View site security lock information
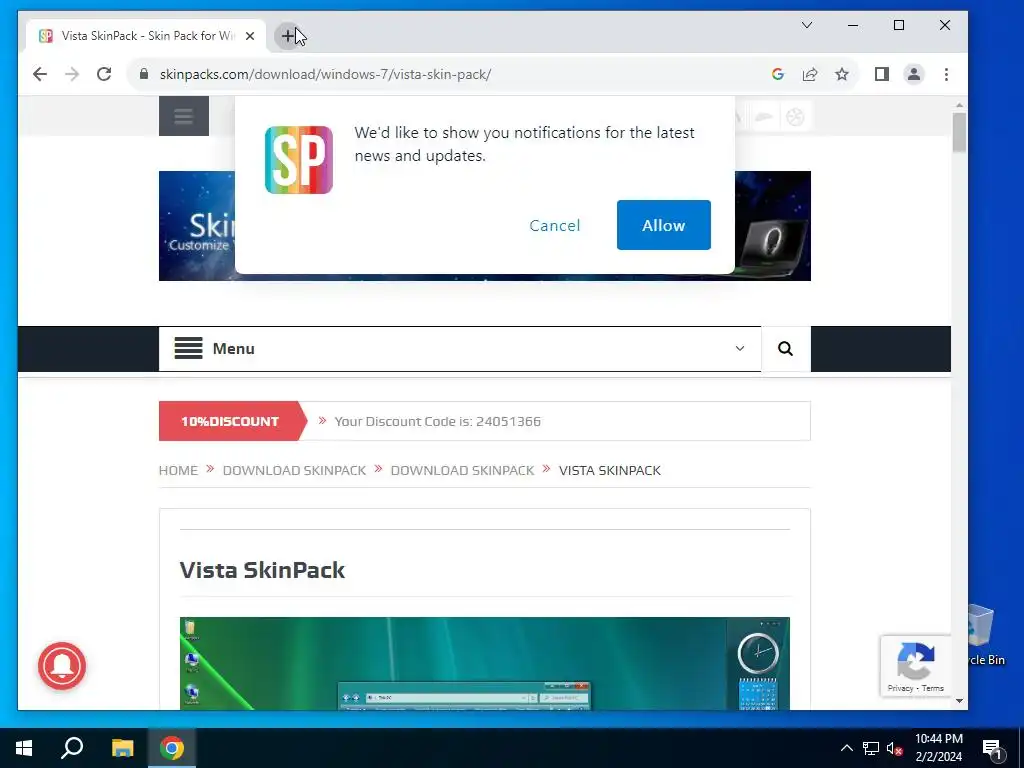 coord(144,74)
